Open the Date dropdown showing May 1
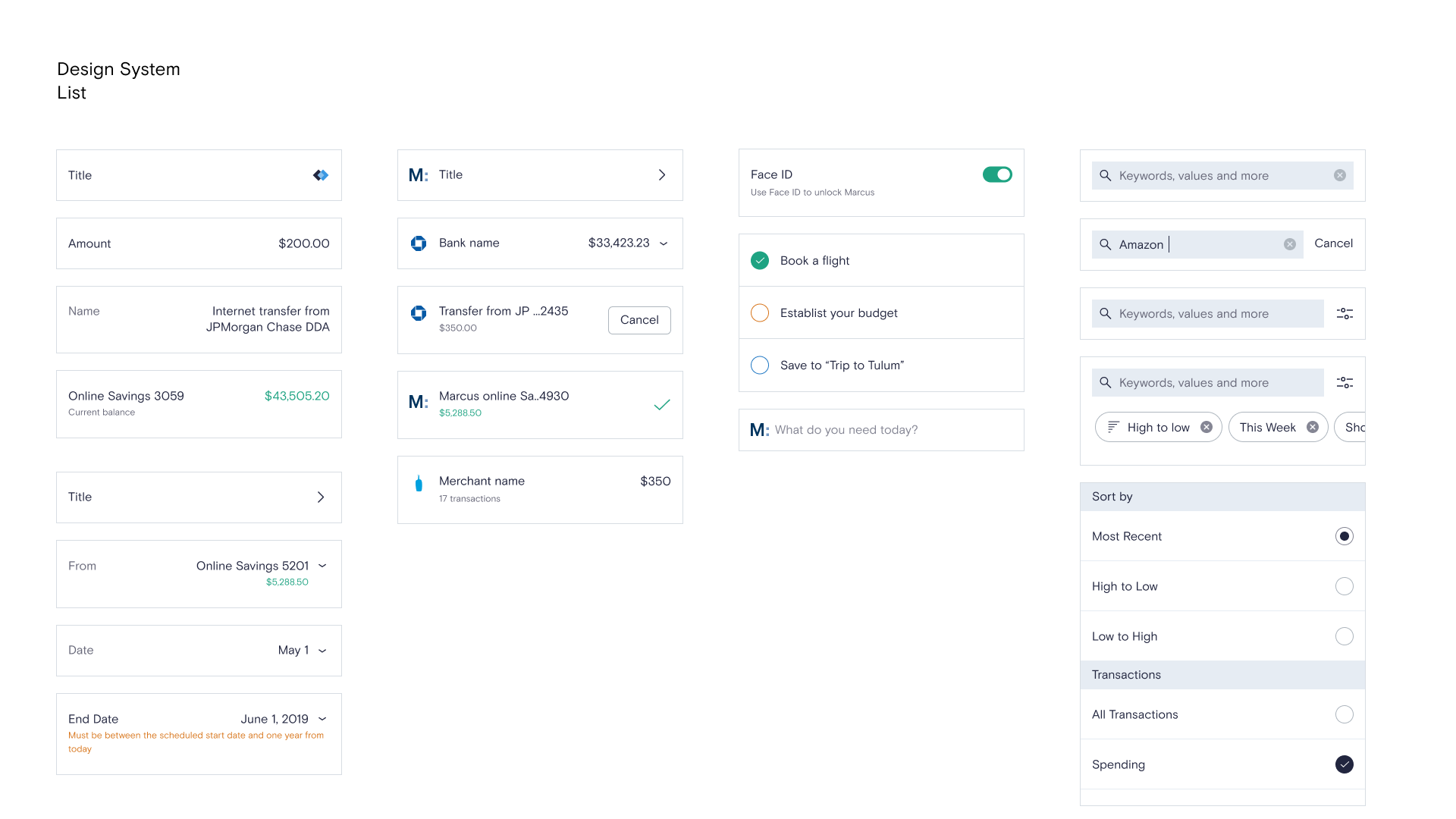The image size is (1456, 819). pos(322,651)
